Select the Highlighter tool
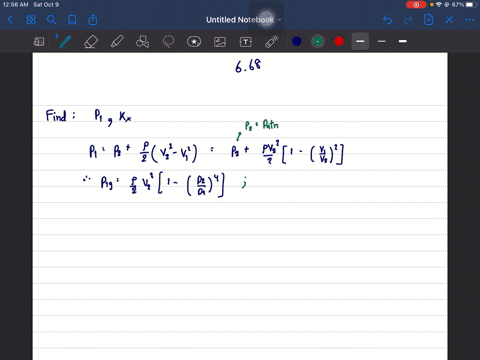480x360 pixels. (x=117, y=42)
